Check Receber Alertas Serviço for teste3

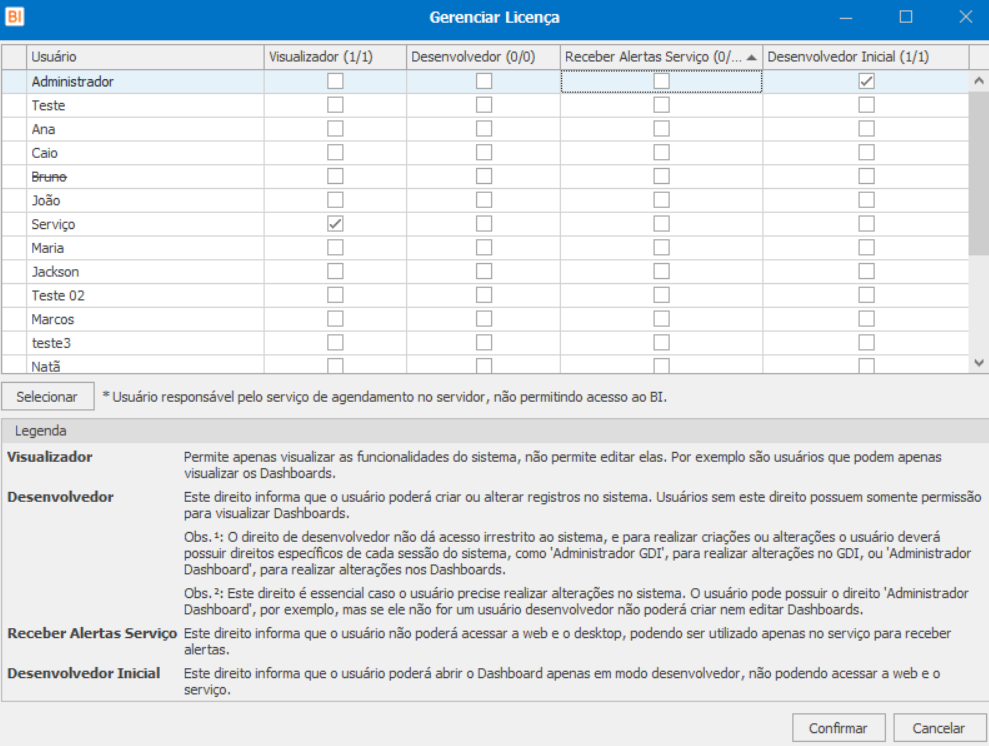tap(661, 342)
